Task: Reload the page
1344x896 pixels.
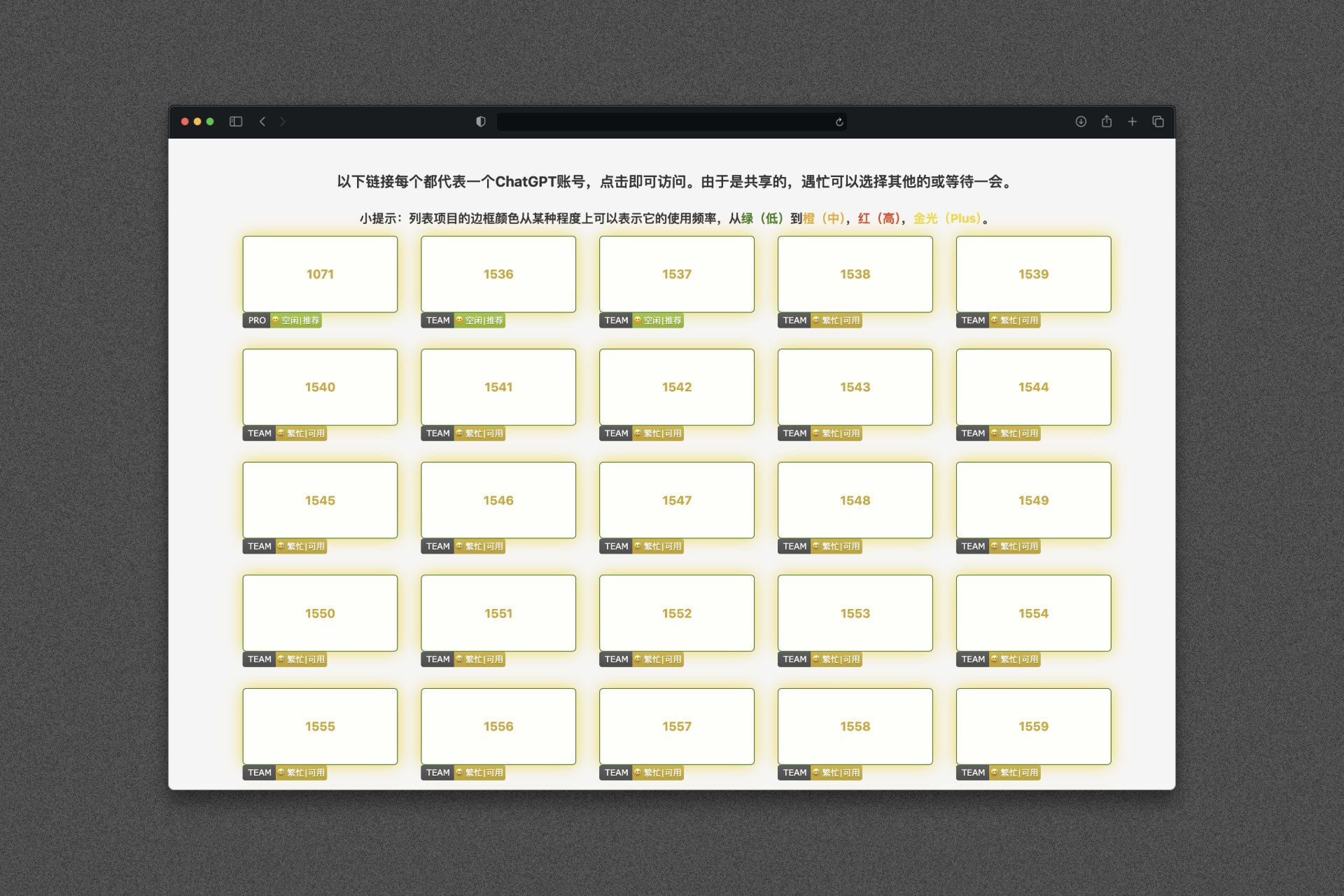Action: tap(839, 122)
